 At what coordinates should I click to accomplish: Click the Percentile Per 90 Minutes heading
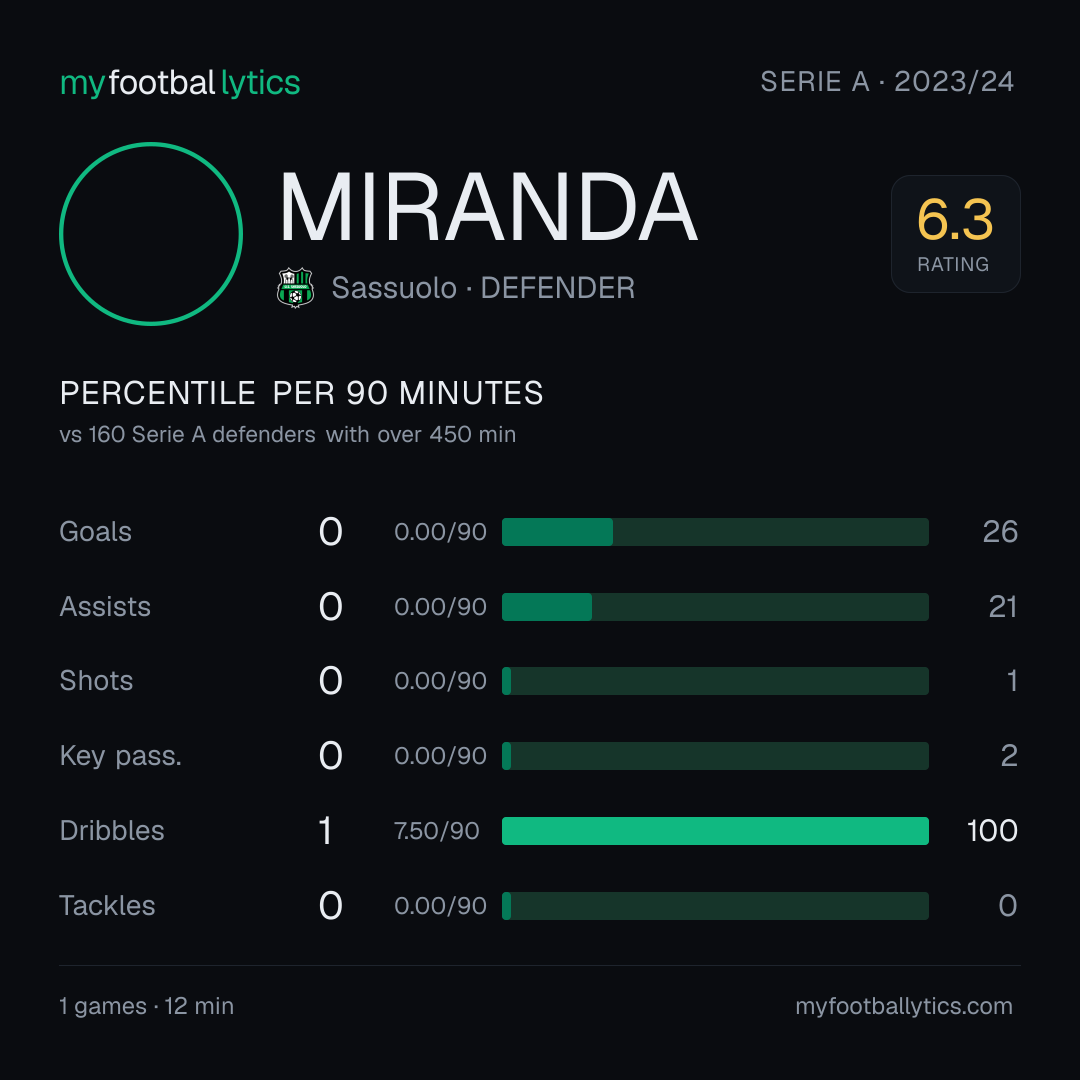(x=302, y=393)
